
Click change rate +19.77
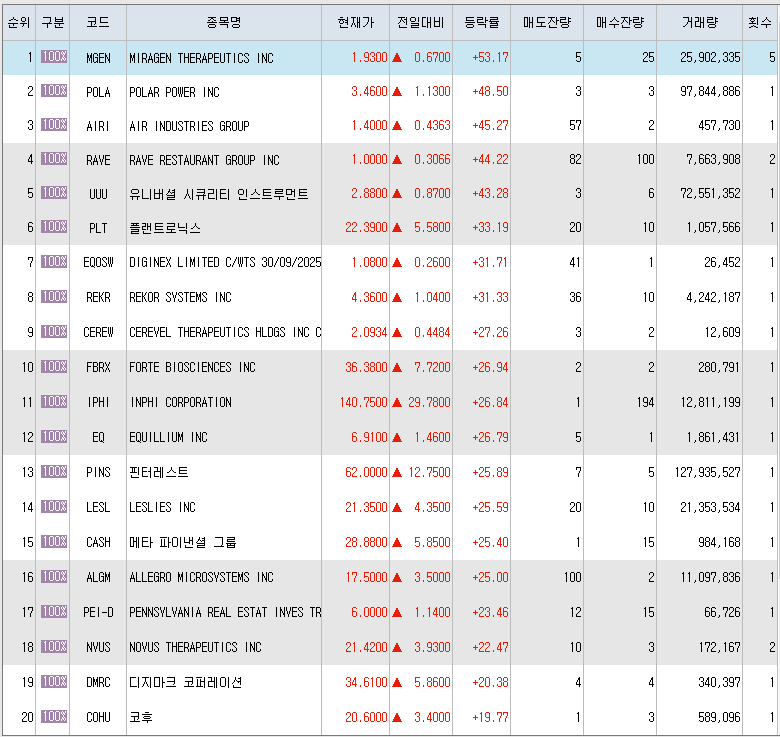490,717
